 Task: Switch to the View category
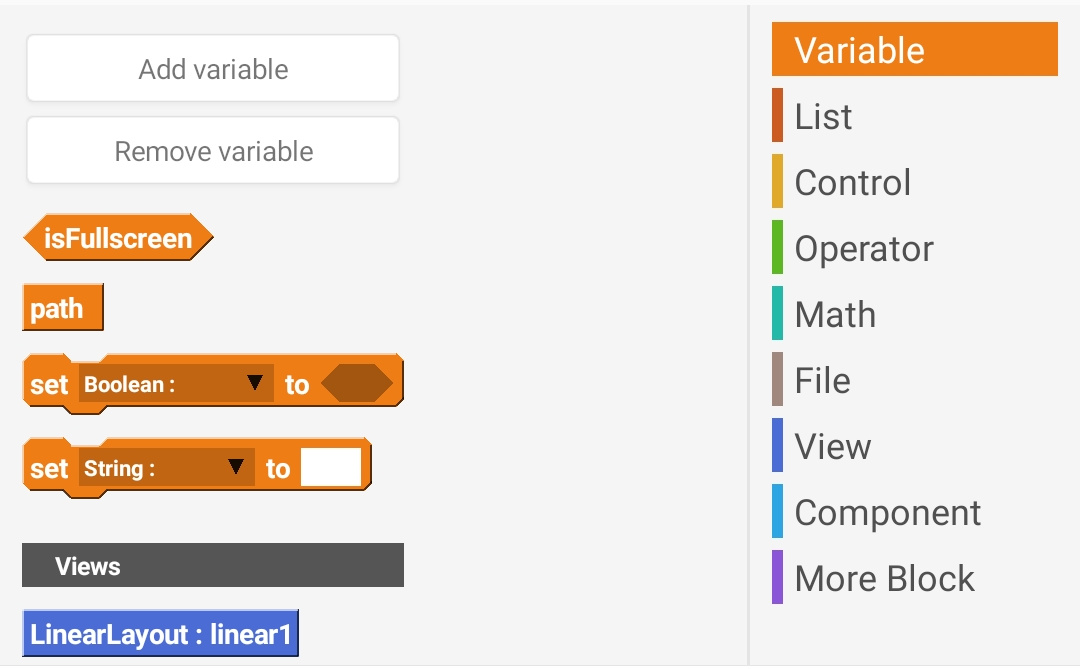(x=832, y=446)
